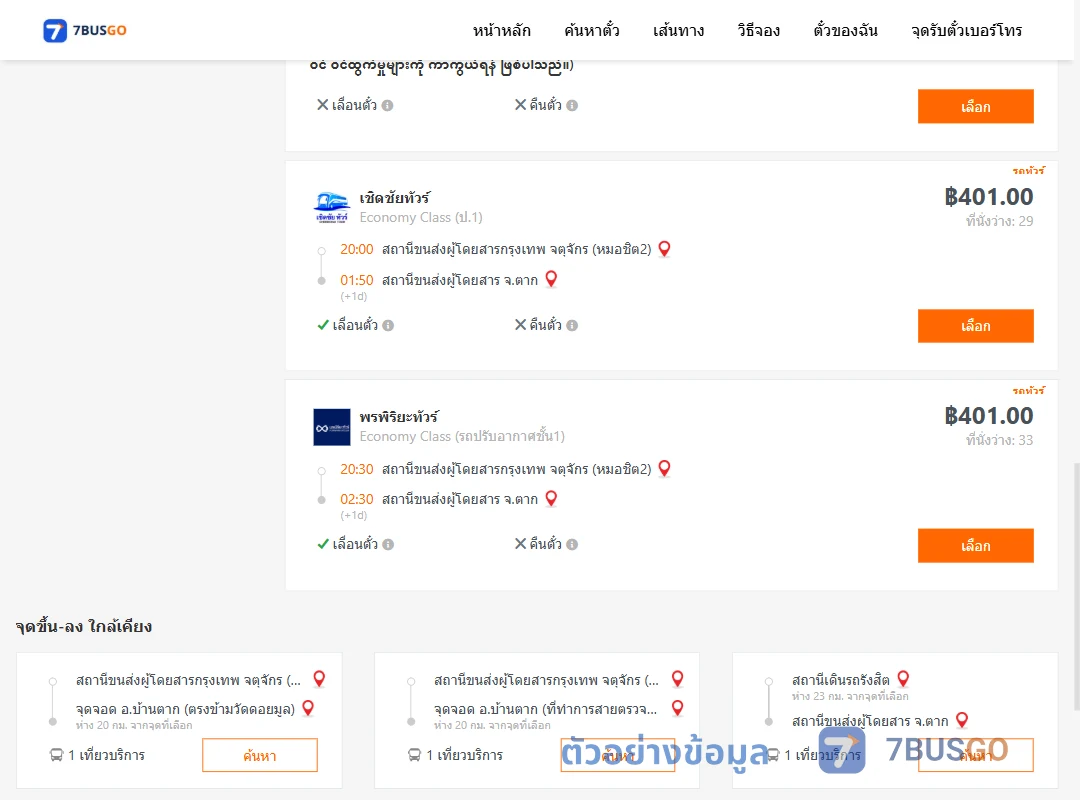Click เชิดชัยทัวร์ operator name
1080x800 pixels.
[395, 198]
